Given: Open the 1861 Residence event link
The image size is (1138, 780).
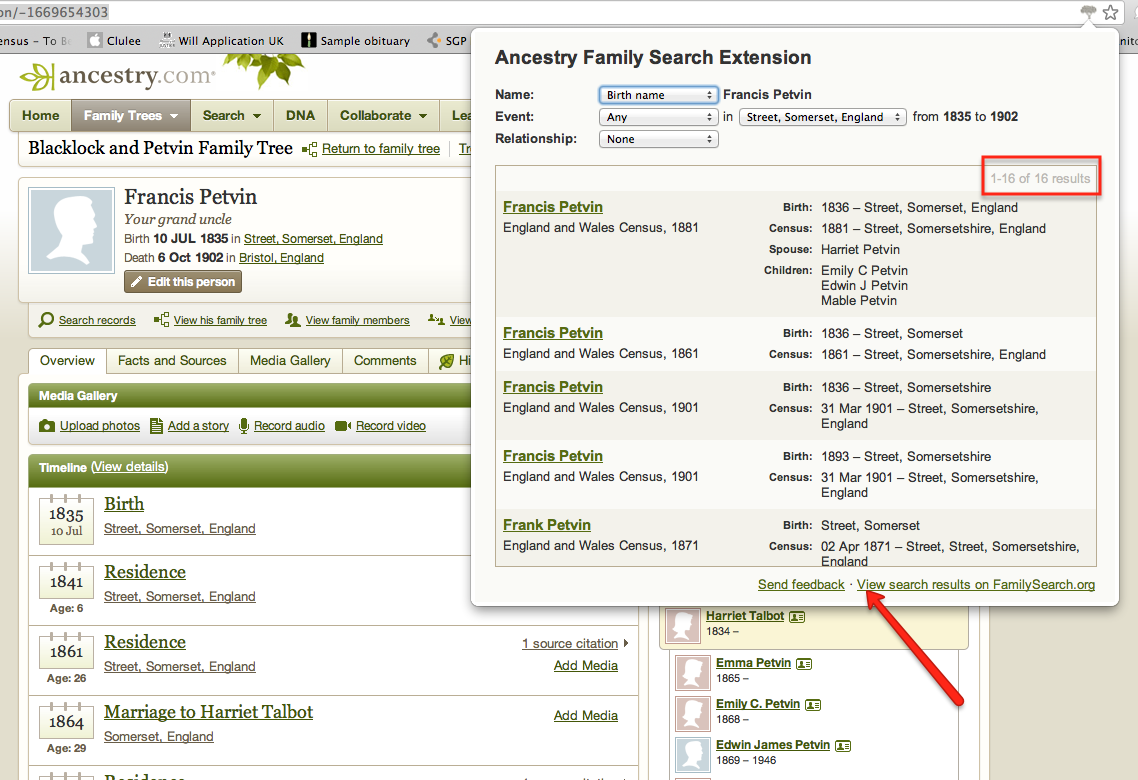Looking at the screenshot, I should coord(145,642).
